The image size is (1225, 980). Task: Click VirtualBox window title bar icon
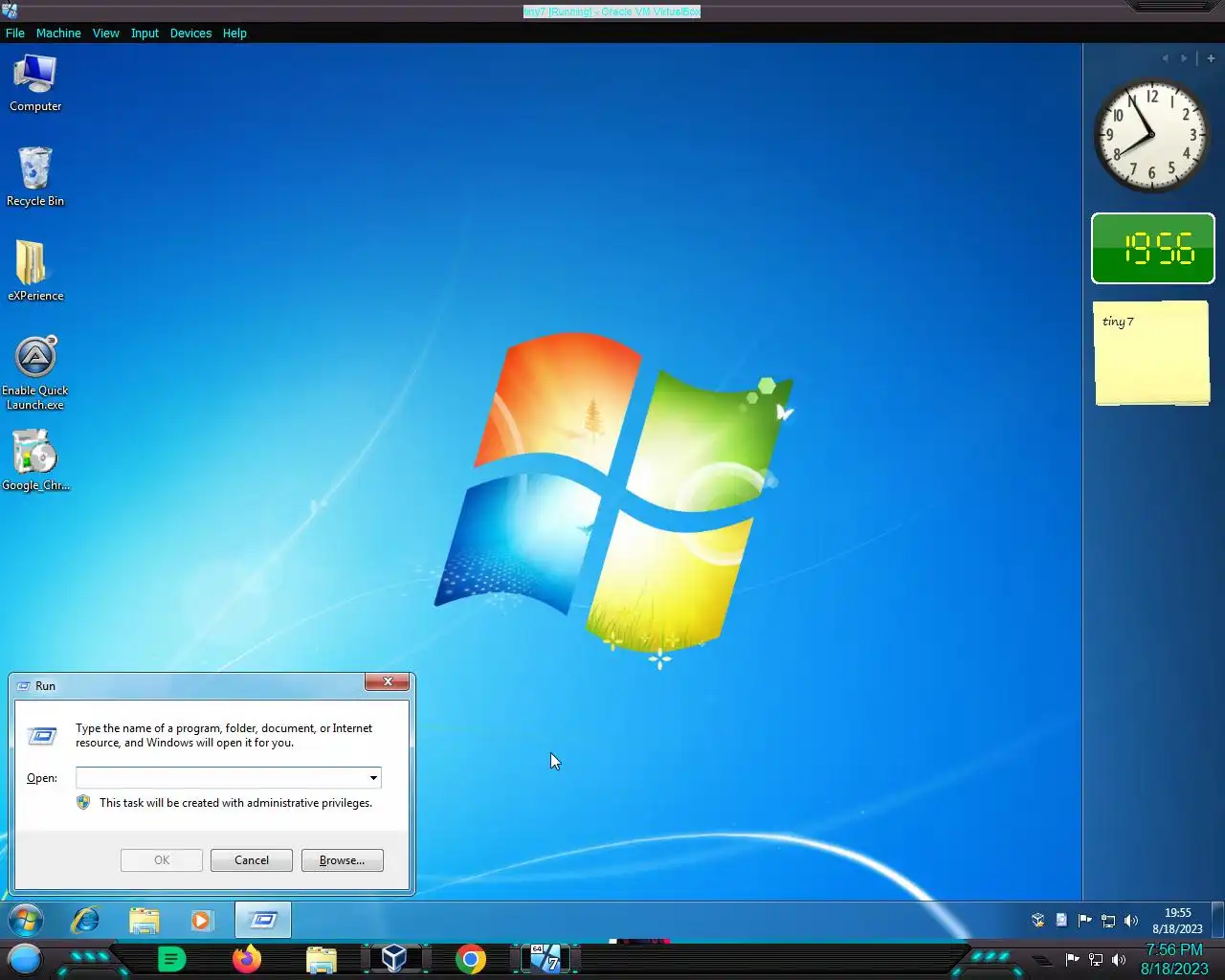[x=10, y=11]
